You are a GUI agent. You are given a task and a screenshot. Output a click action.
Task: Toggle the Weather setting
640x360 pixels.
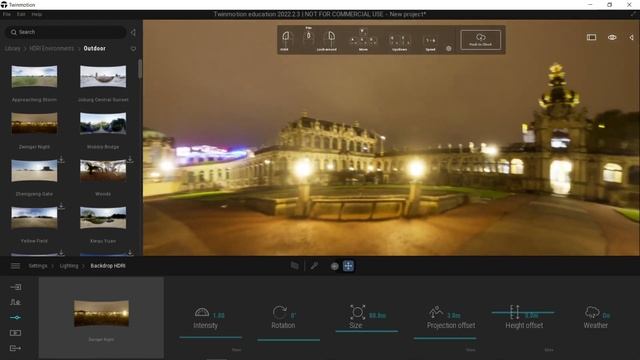(x=596, y=317)
